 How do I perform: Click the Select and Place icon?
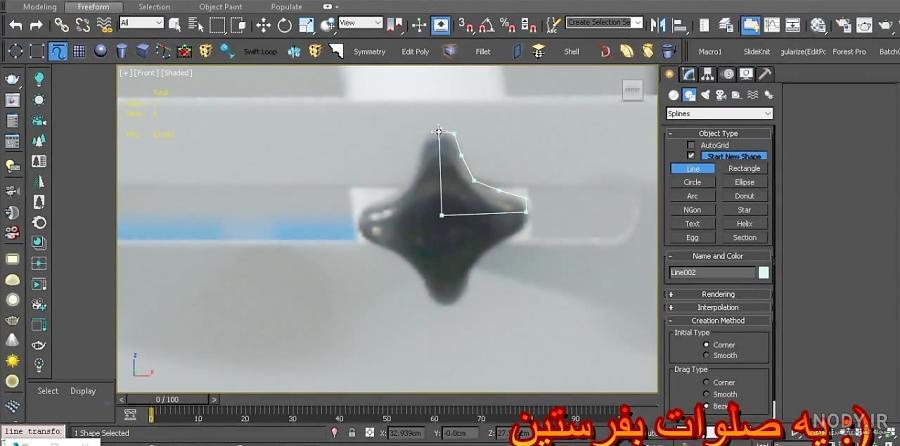coord(328,25)
